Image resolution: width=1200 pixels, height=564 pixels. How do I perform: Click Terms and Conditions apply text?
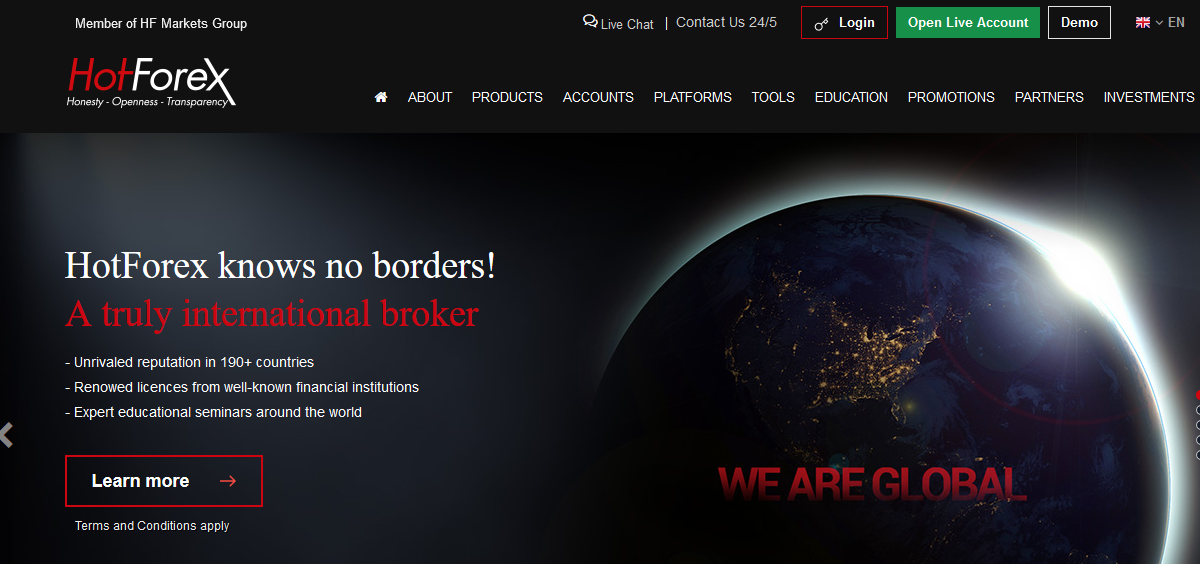point(152,526)
